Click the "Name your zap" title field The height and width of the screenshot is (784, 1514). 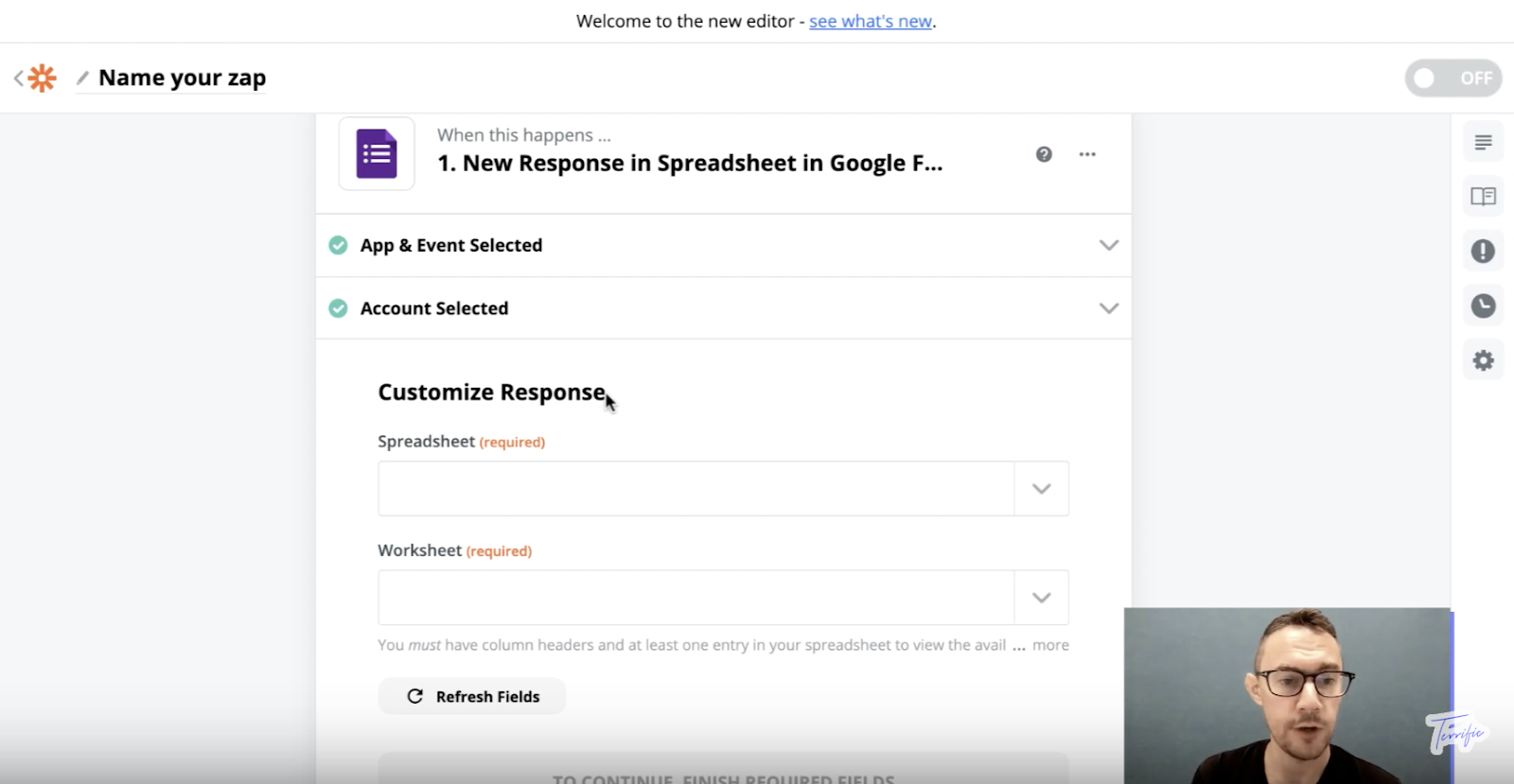[x=182, y=78]
